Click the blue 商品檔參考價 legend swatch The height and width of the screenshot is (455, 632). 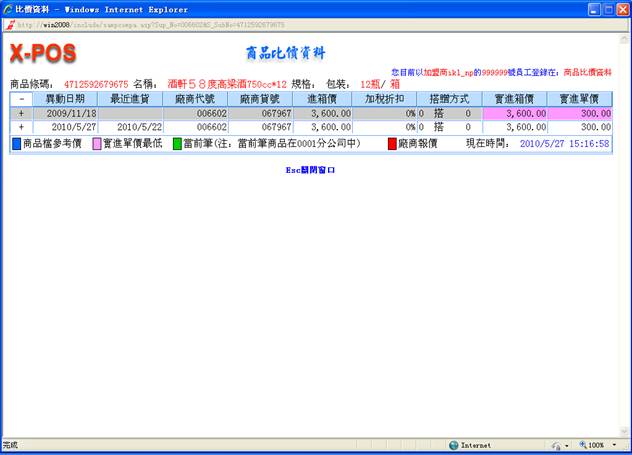click(x=16, y=144)
